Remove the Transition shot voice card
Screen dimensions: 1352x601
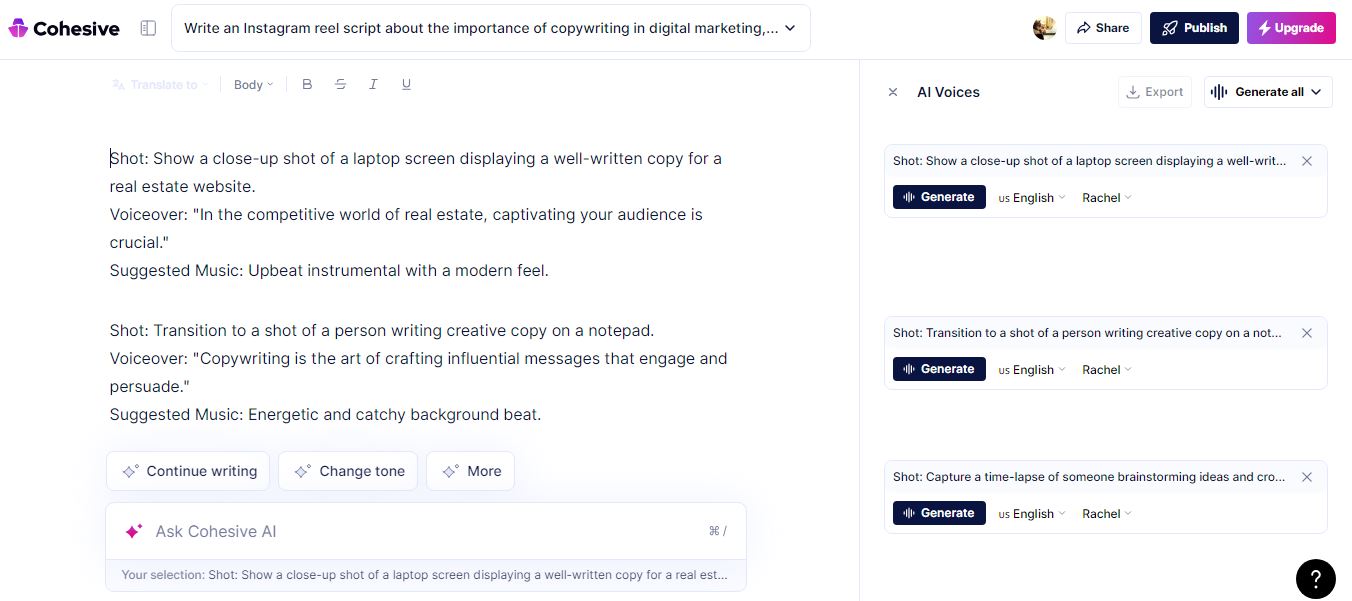coord(1307,333)
